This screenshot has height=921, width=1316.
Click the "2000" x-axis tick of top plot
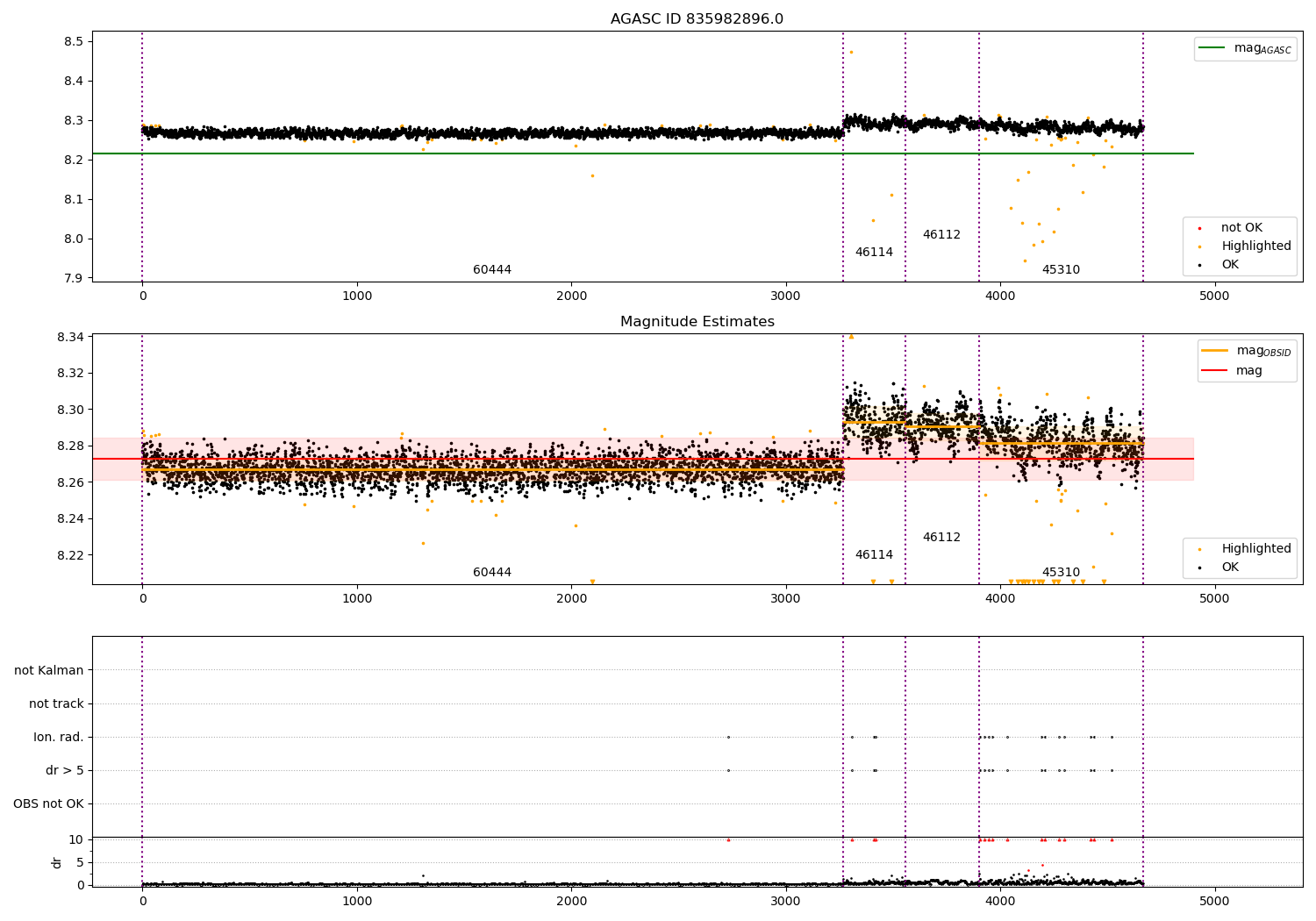pos(571,296)
